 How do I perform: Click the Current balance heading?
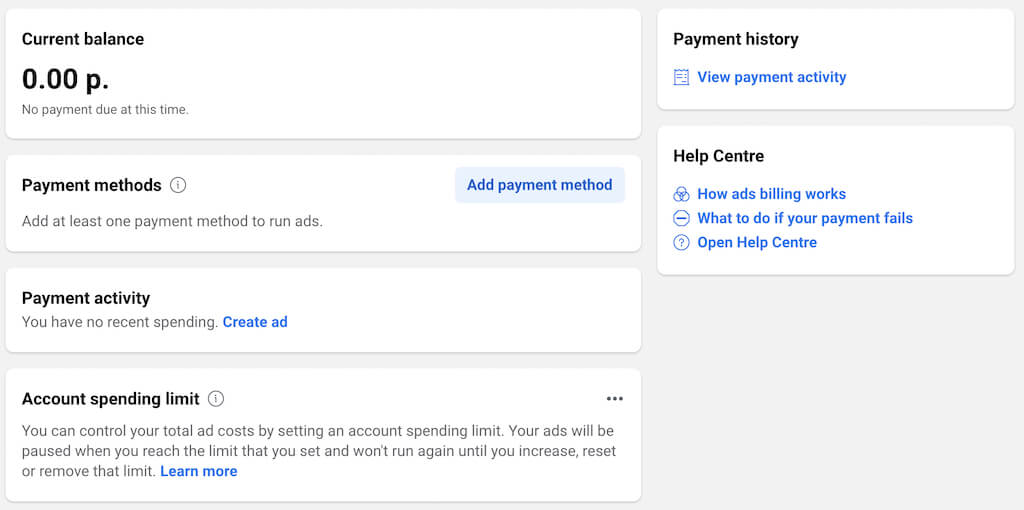(83, 39)
